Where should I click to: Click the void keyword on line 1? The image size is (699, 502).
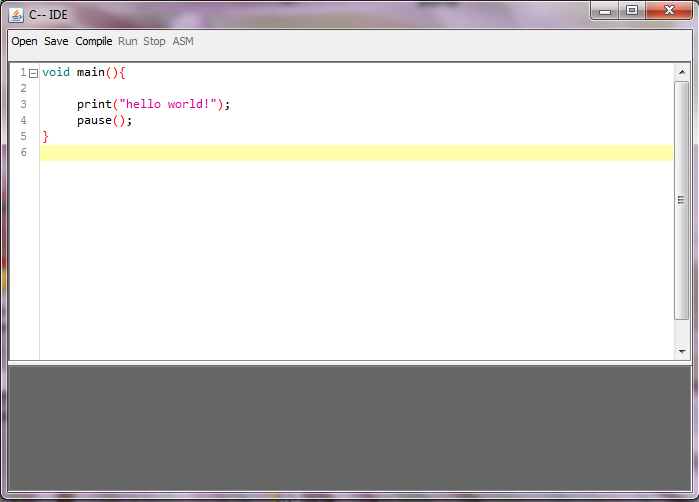pyautogui.click(x=56, y=72)
